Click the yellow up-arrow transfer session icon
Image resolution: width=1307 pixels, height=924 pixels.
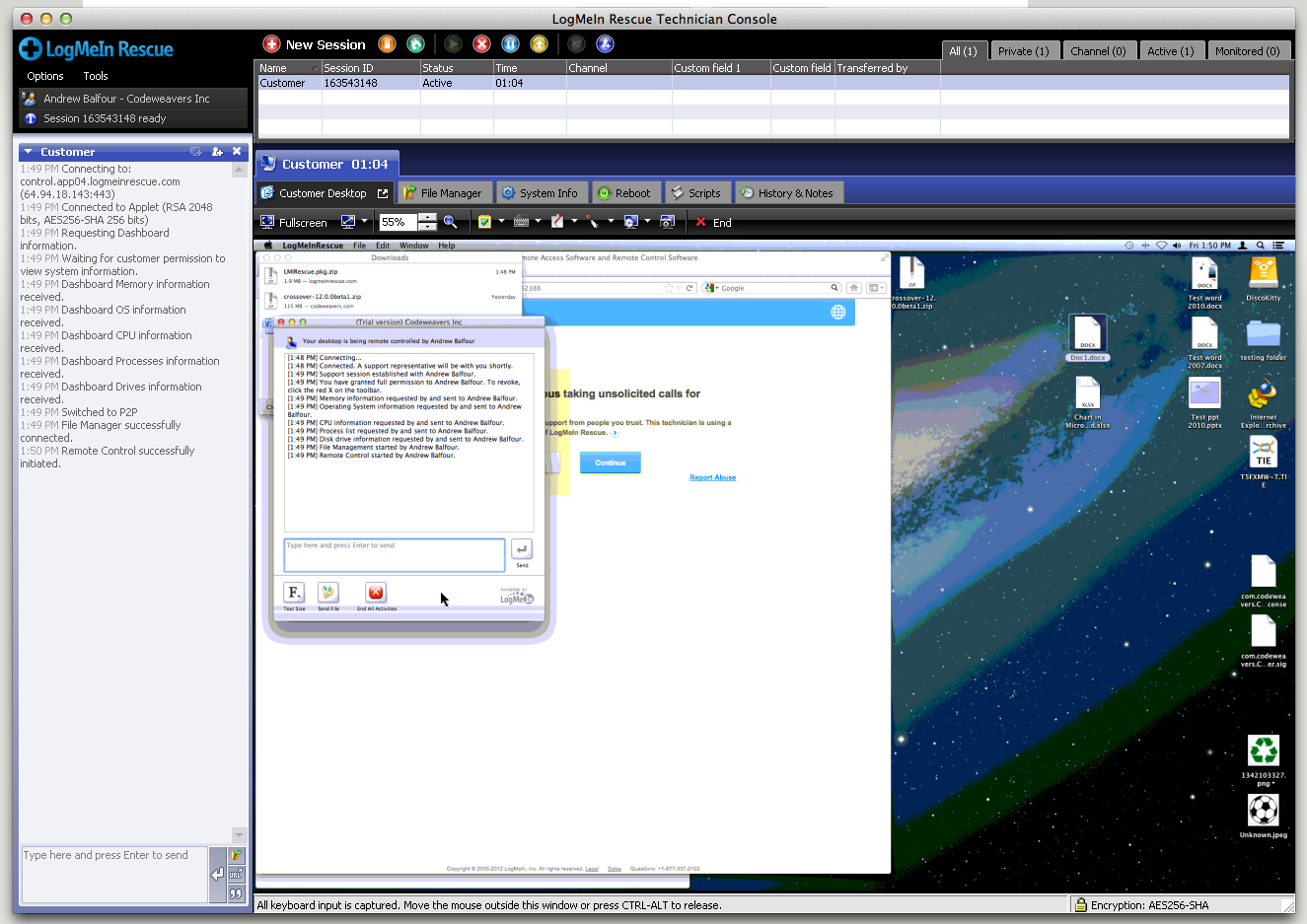coord(539,44)
